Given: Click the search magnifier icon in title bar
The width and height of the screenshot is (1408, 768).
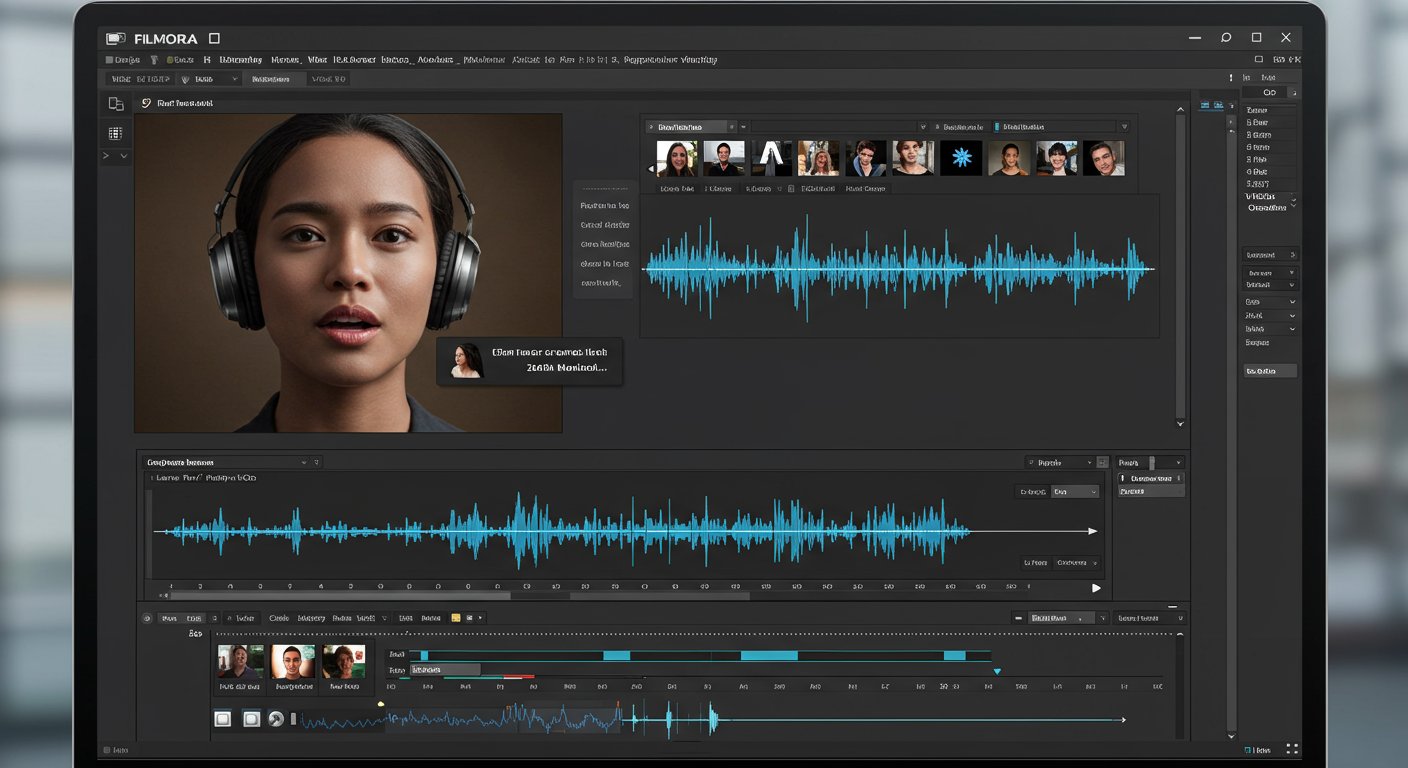Looking at the screenshot, I should pyautogui.click(x=1226, y=38).
